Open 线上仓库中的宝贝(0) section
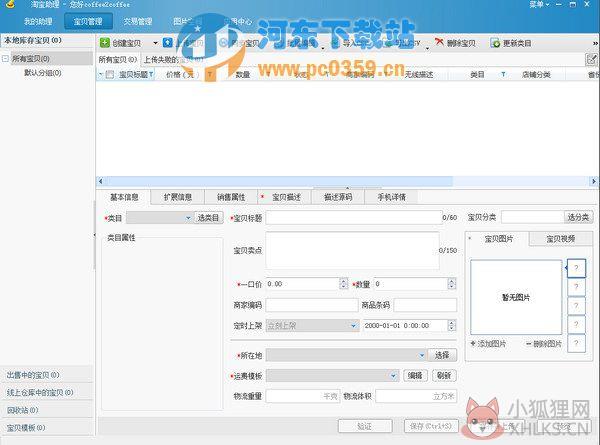 47,393
